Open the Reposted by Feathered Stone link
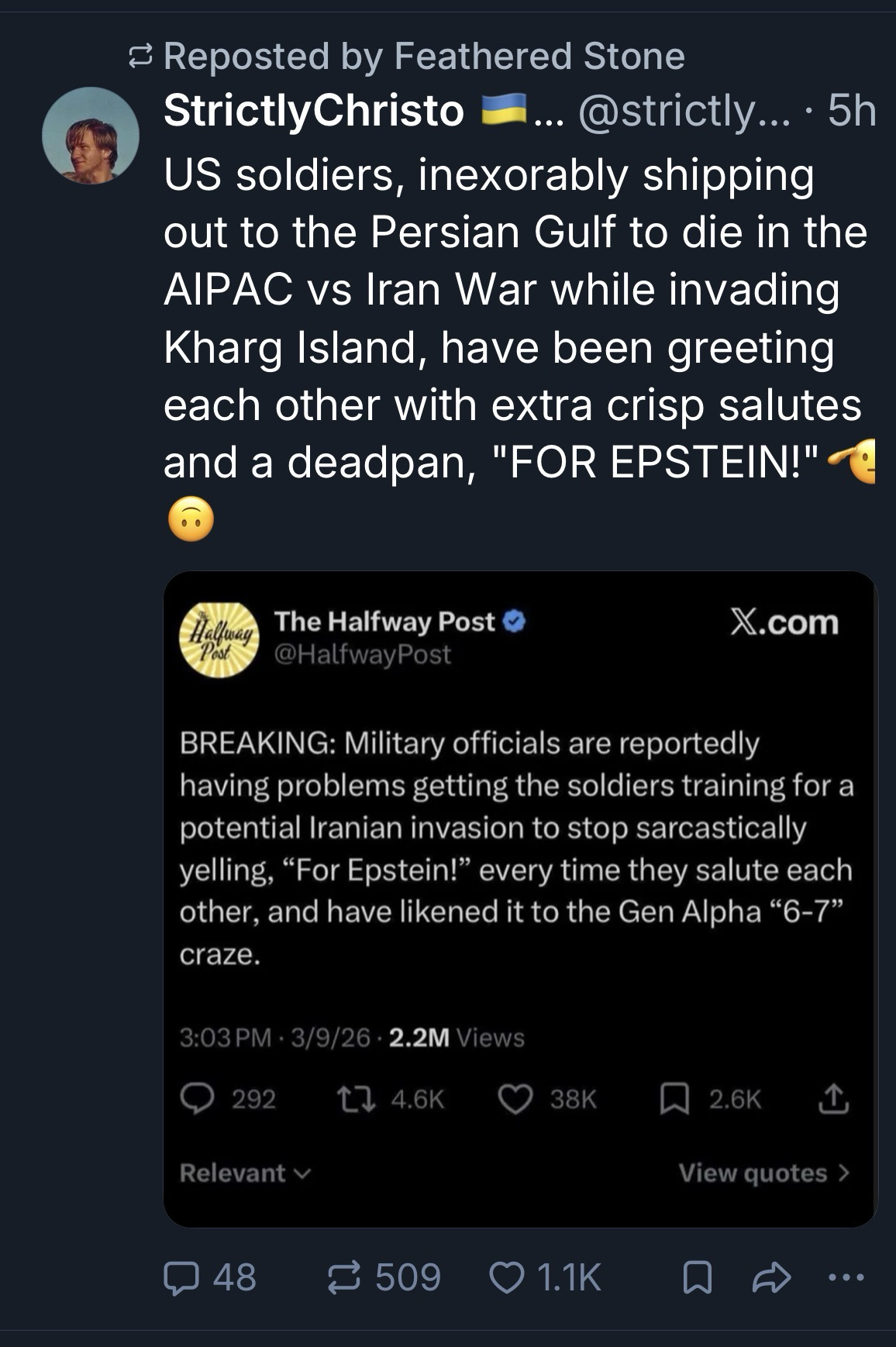Image resolution: width=896 pixels, height=1347 pixels. pyautogui.click(x=423, y=56)
